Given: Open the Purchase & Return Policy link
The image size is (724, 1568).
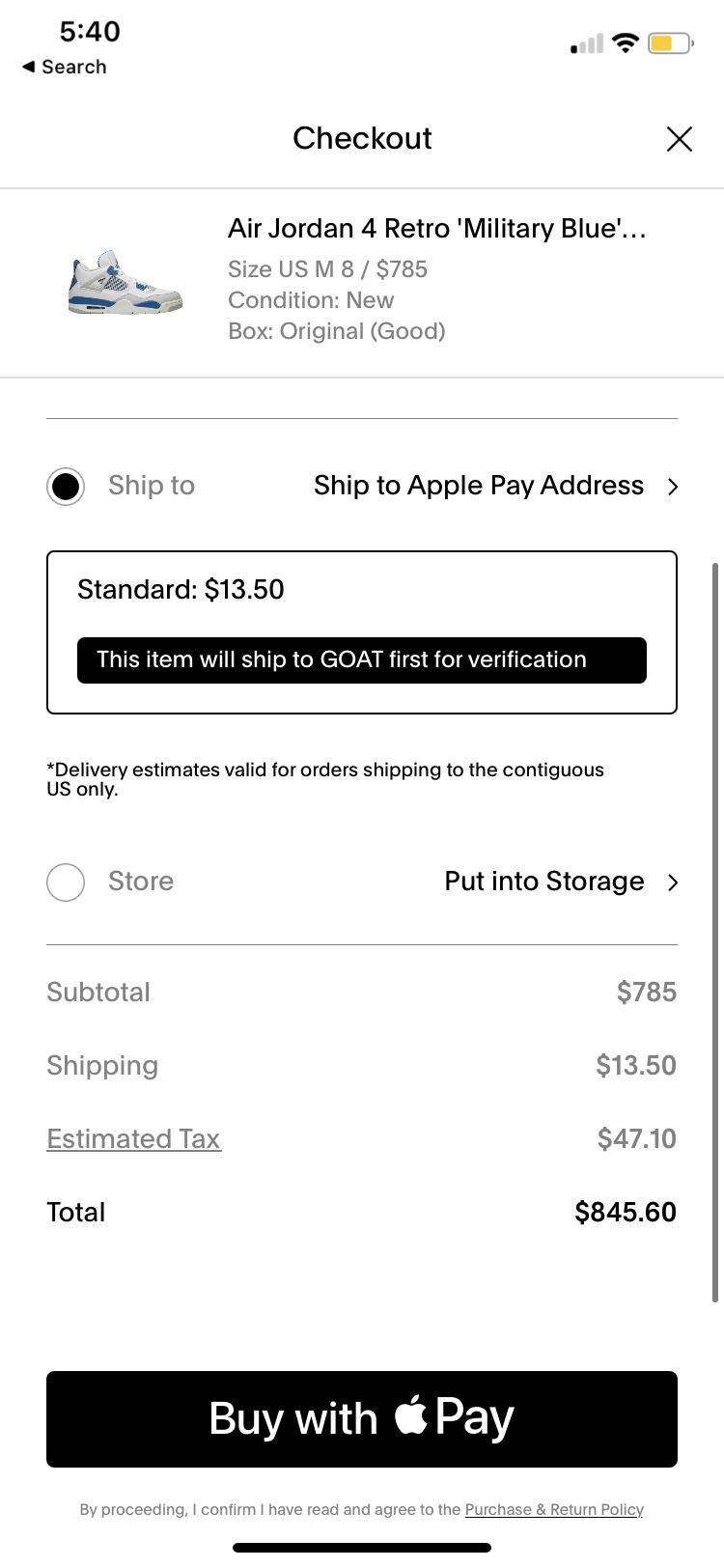Looking at the screenshot, I should coord(554,1510).
